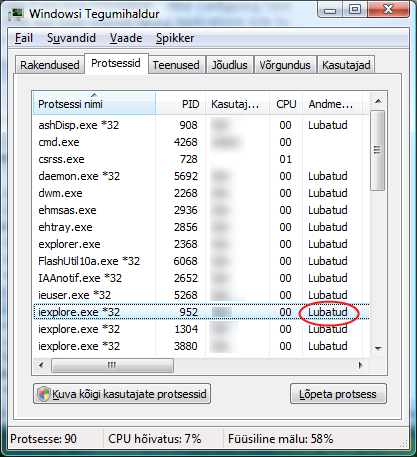This screenshot has width=417, height=457.
Task: Click the horizontal scrollbar left arrow
Action: tap(41, 365)
